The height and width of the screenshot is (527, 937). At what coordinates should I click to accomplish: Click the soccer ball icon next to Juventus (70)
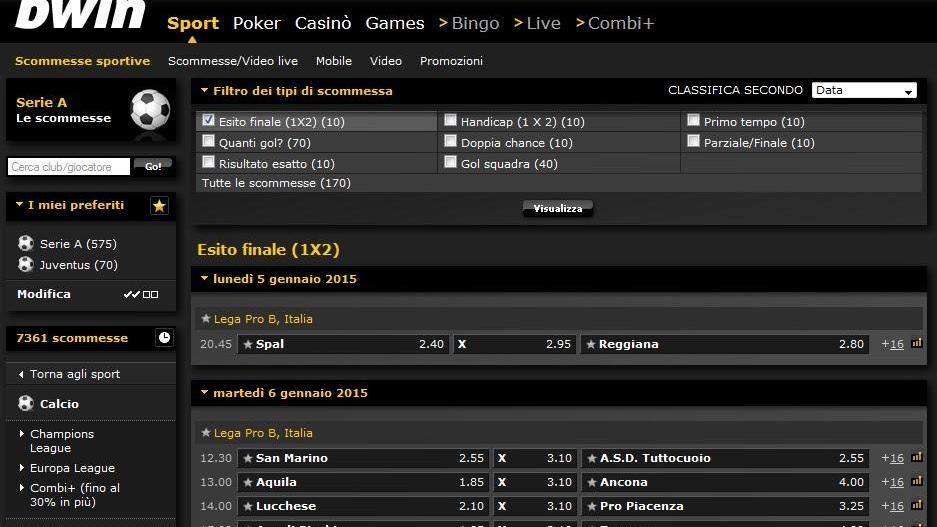point(26,264)
